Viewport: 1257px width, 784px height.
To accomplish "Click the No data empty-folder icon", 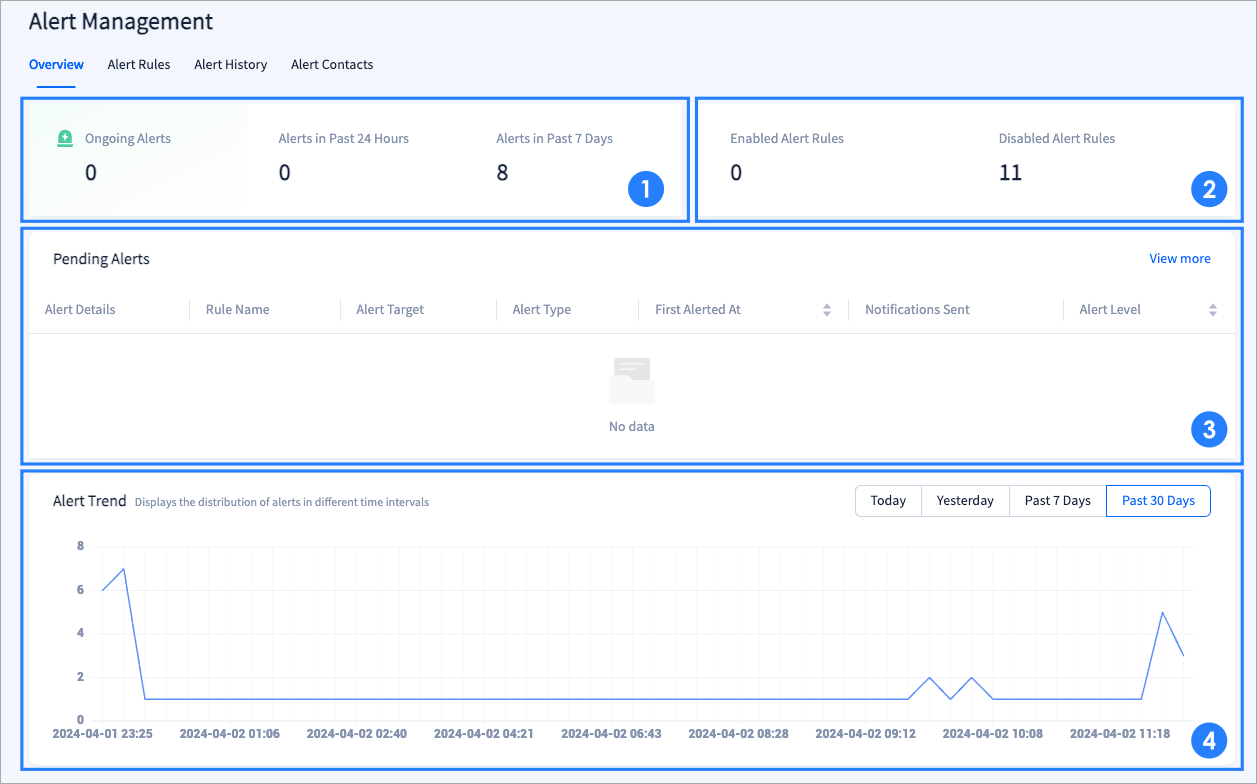I will click(631, 381).
